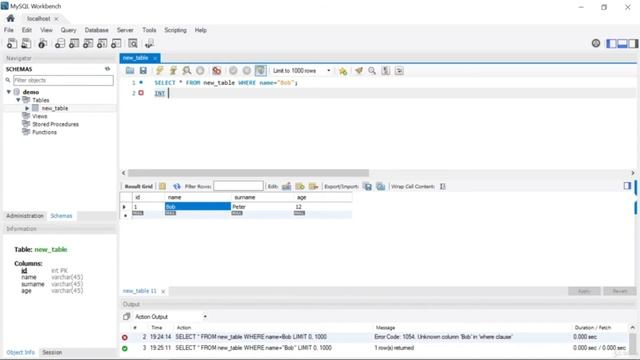Beautify the SQL query broom icon

[359, 71]
